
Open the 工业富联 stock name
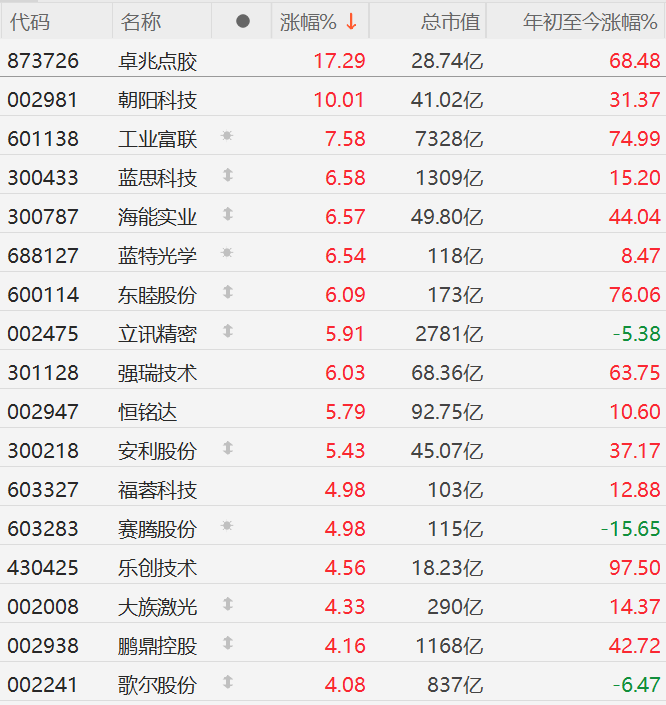[157, 139]
